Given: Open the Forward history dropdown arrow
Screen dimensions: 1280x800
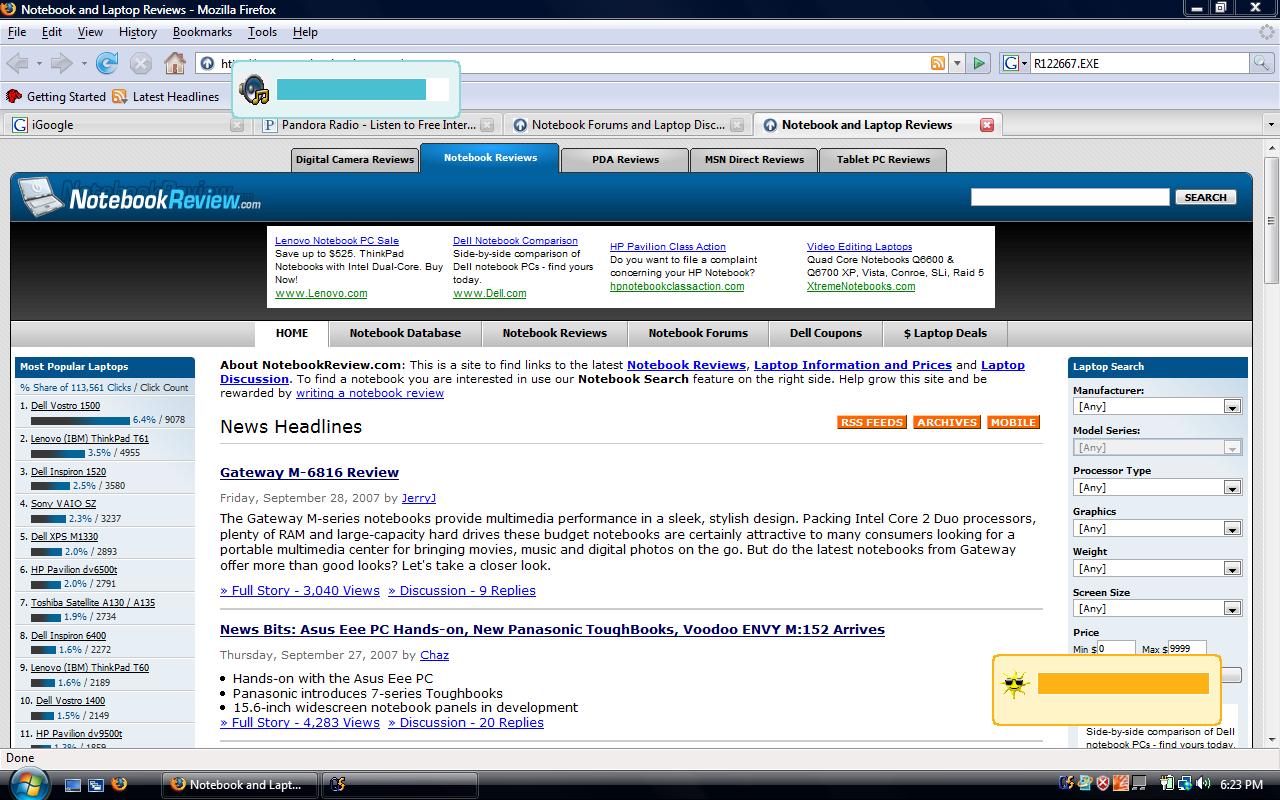Looking at the screenshot, I should click(84, 63).
